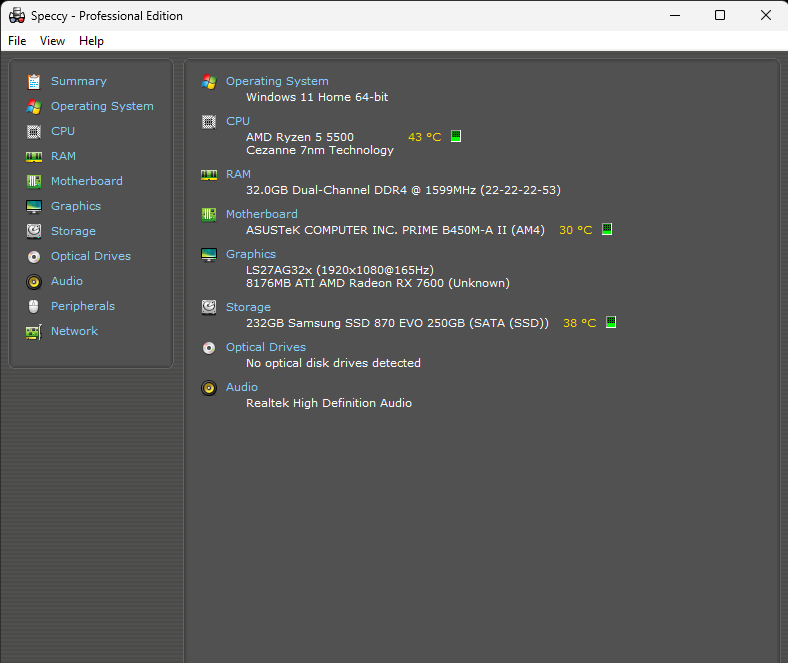Click the CPU chip icon in summary pane
The width and height of the screenshot is (788, 663).
209,122
